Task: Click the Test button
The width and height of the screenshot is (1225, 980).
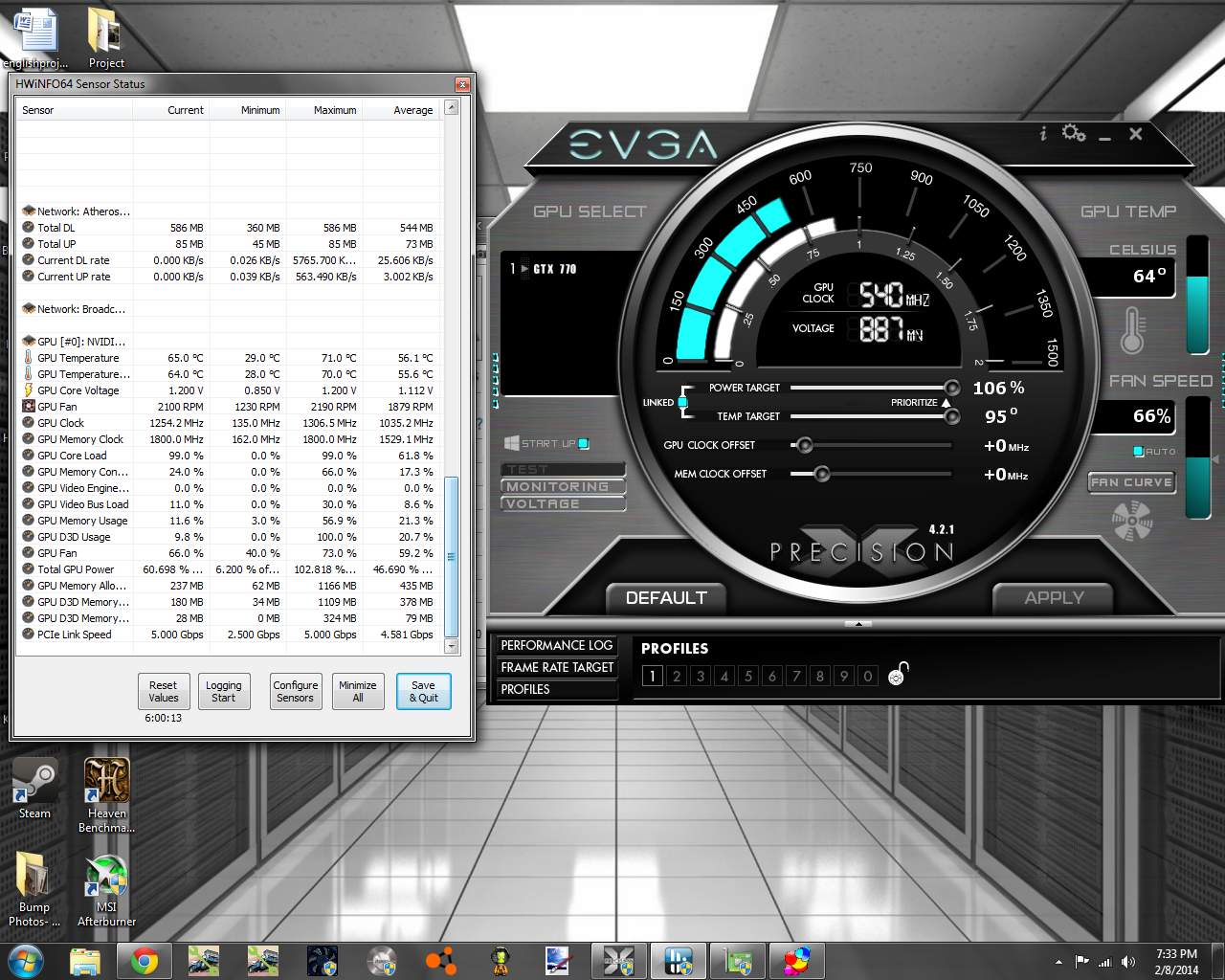Action: click(564, 470)
